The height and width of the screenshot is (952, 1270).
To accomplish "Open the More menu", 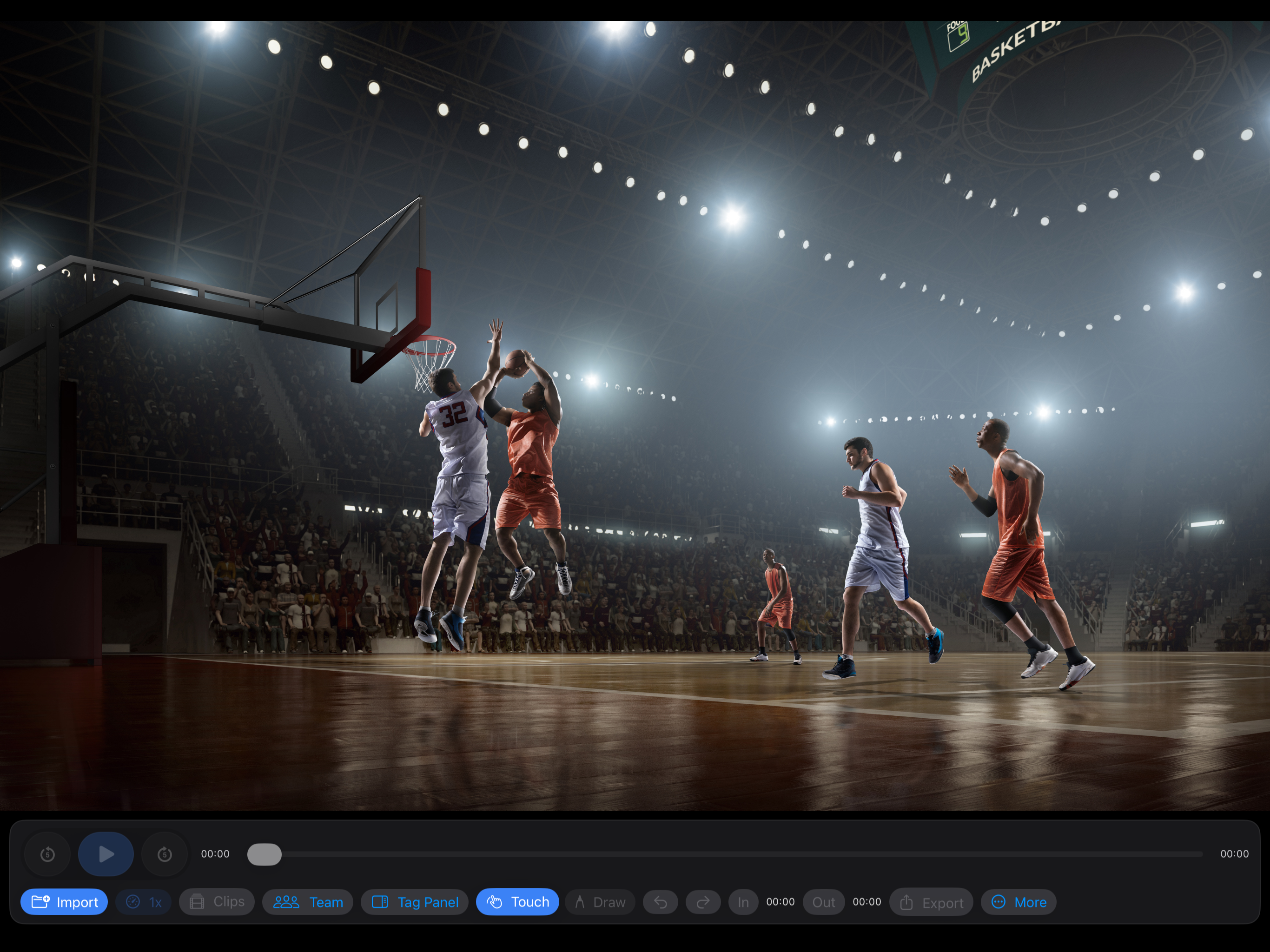I will (1019, 901).
